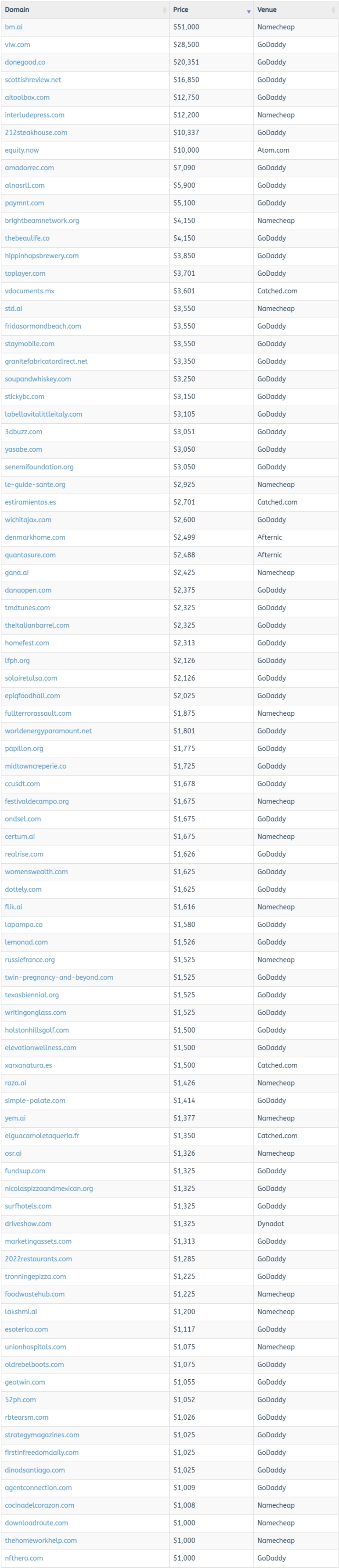Click the Domain column sort arrows icon
Viewport: 339px width, 1568px height.
[164, 10]
